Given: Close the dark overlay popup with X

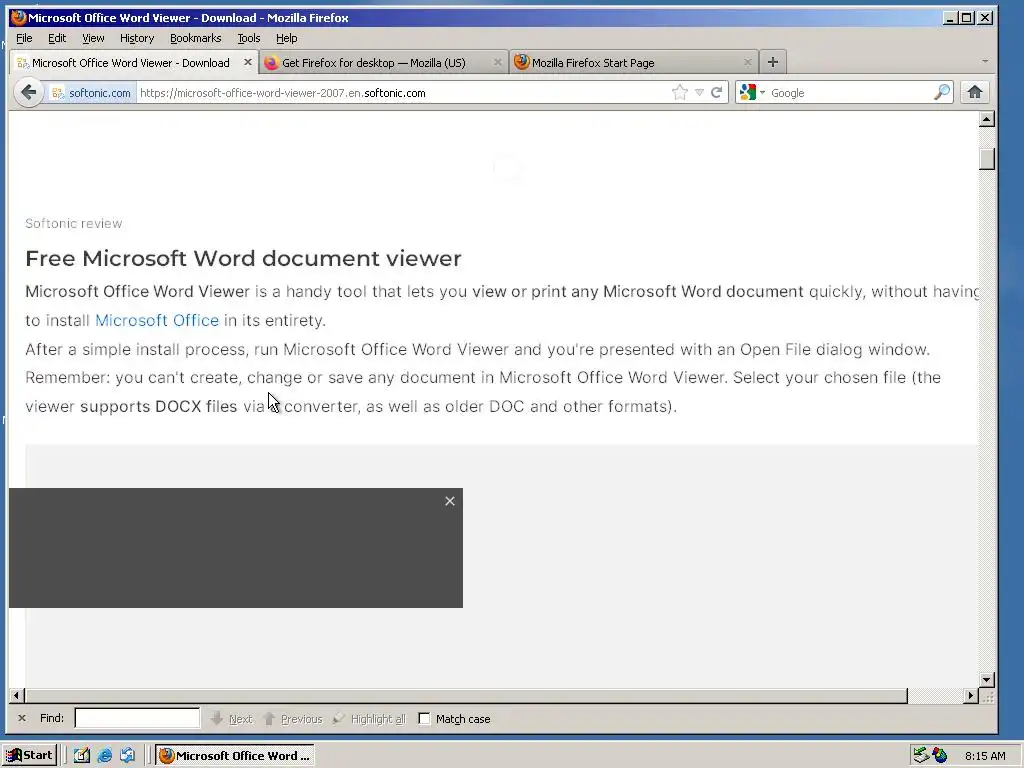Looking at the screenshot, I should (x=449, y=501).
